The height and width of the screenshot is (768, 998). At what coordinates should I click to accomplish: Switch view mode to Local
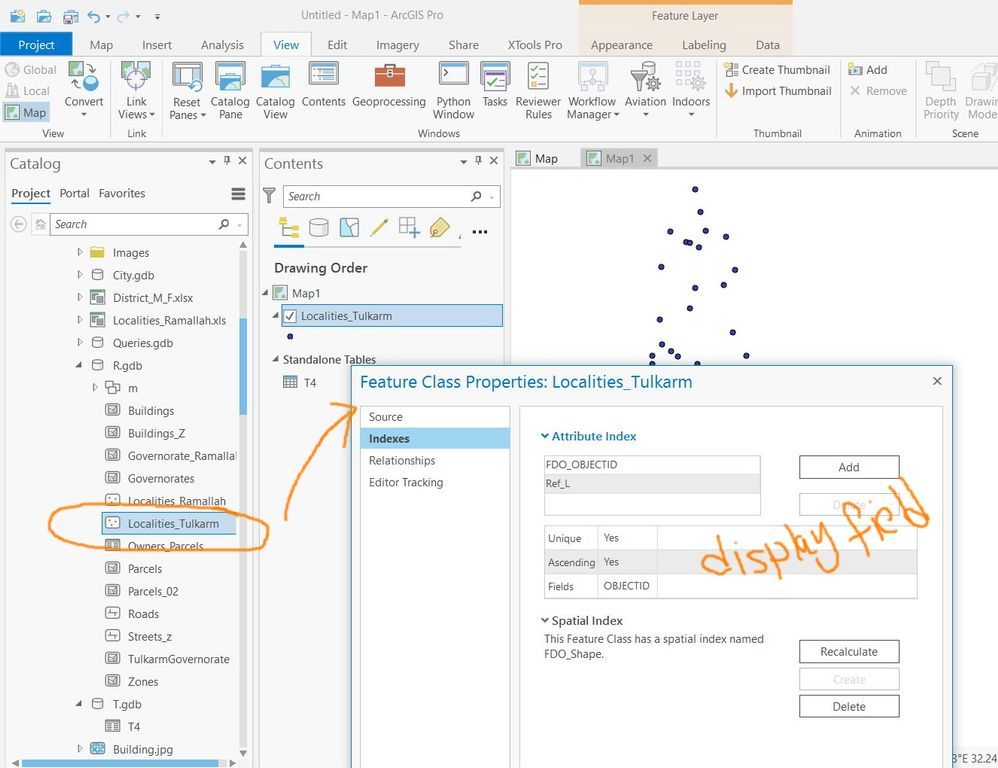[27, 91]
